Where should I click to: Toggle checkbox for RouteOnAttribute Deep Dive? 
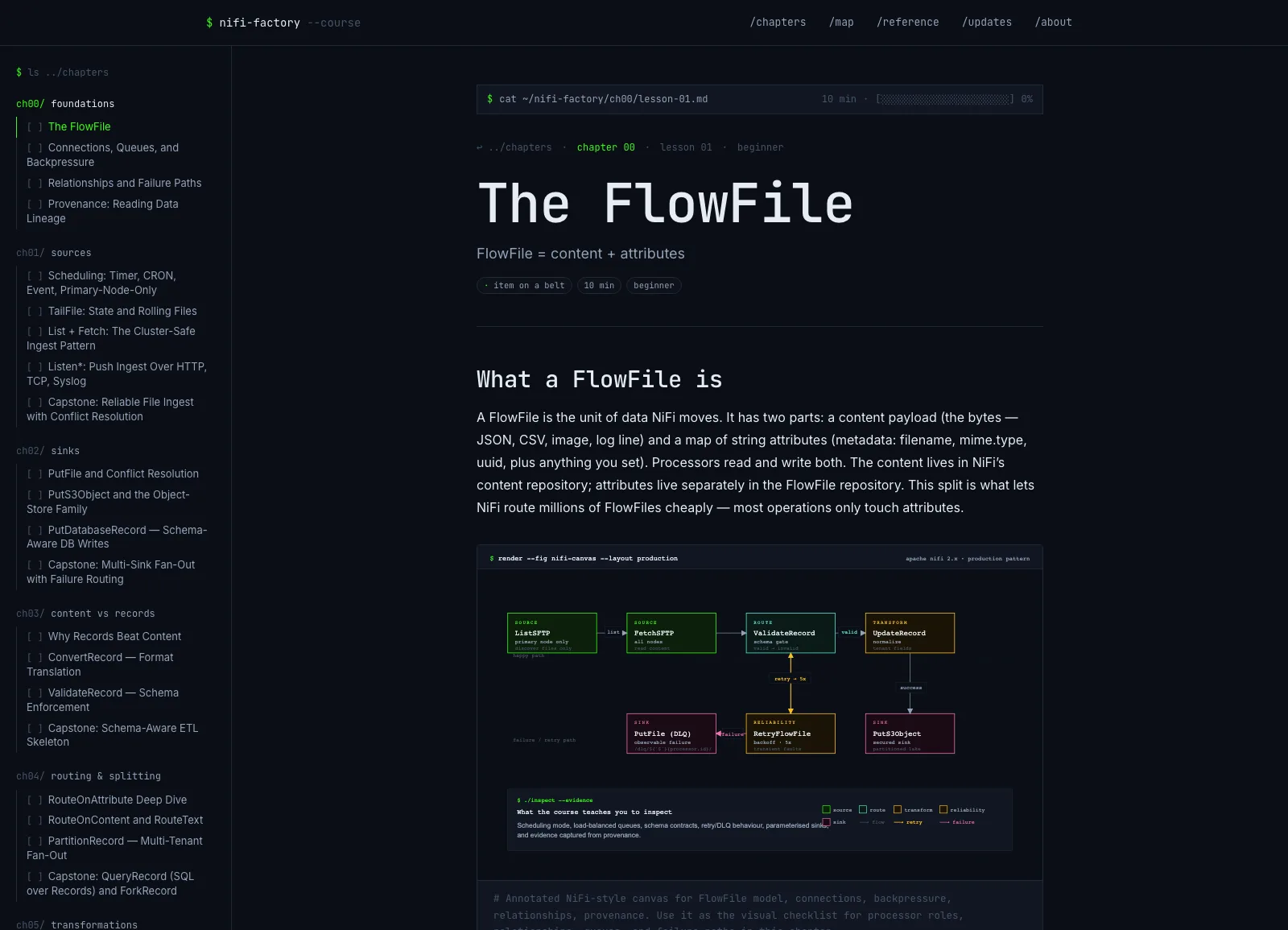pyautogui.click(x=35, y=800)
